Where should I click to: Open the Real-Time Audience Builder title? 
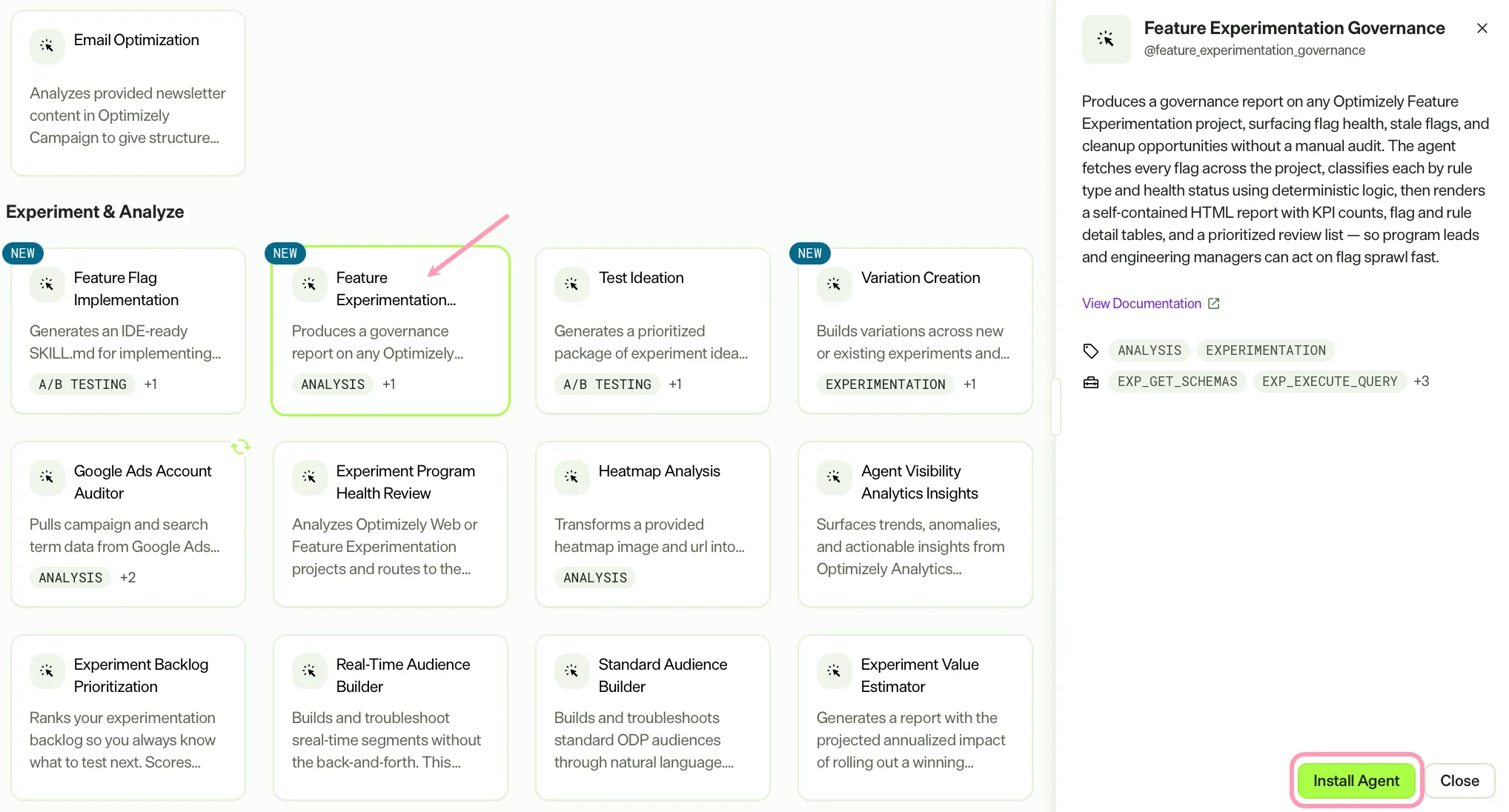click(x=403, y=676)
